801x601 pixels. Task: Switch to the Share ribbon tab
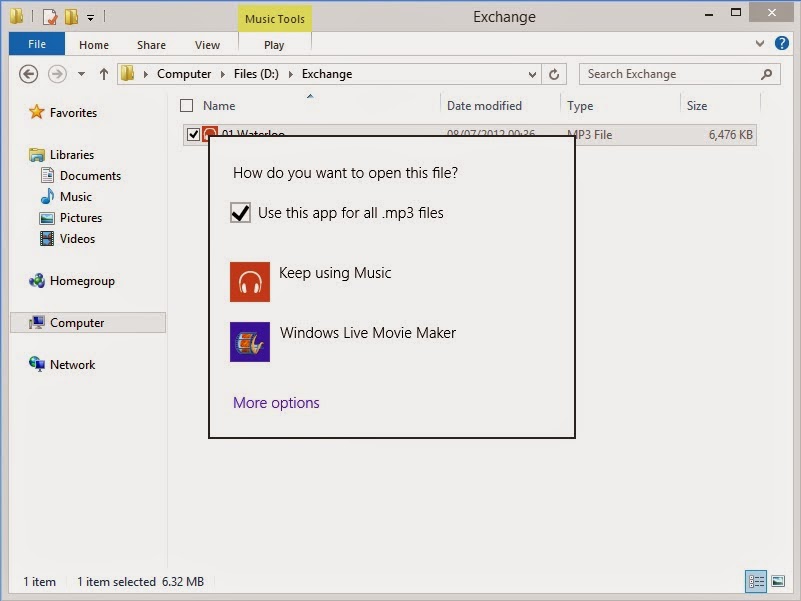coord(151,45)
